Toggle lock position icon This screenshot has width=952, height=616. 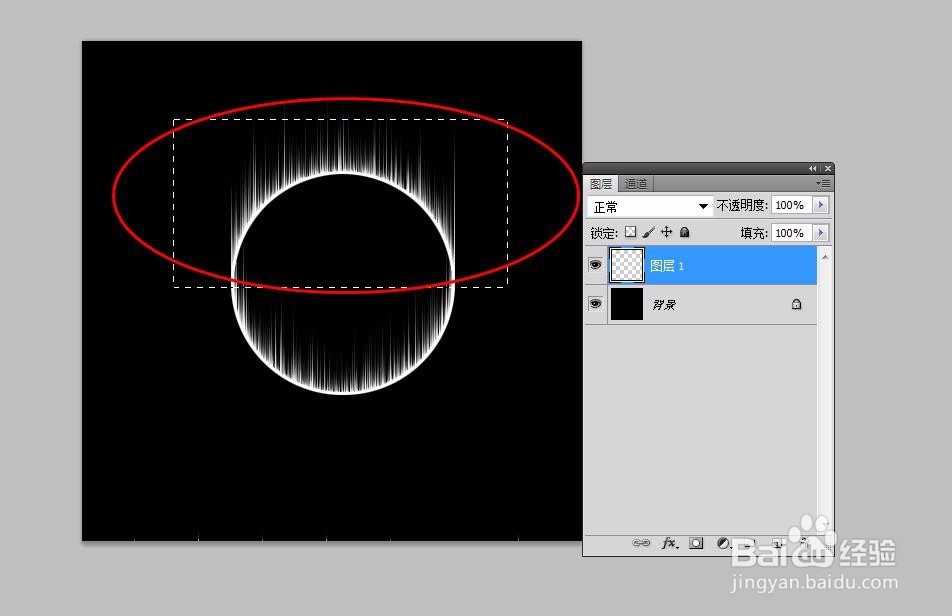[x=667, y=232]
